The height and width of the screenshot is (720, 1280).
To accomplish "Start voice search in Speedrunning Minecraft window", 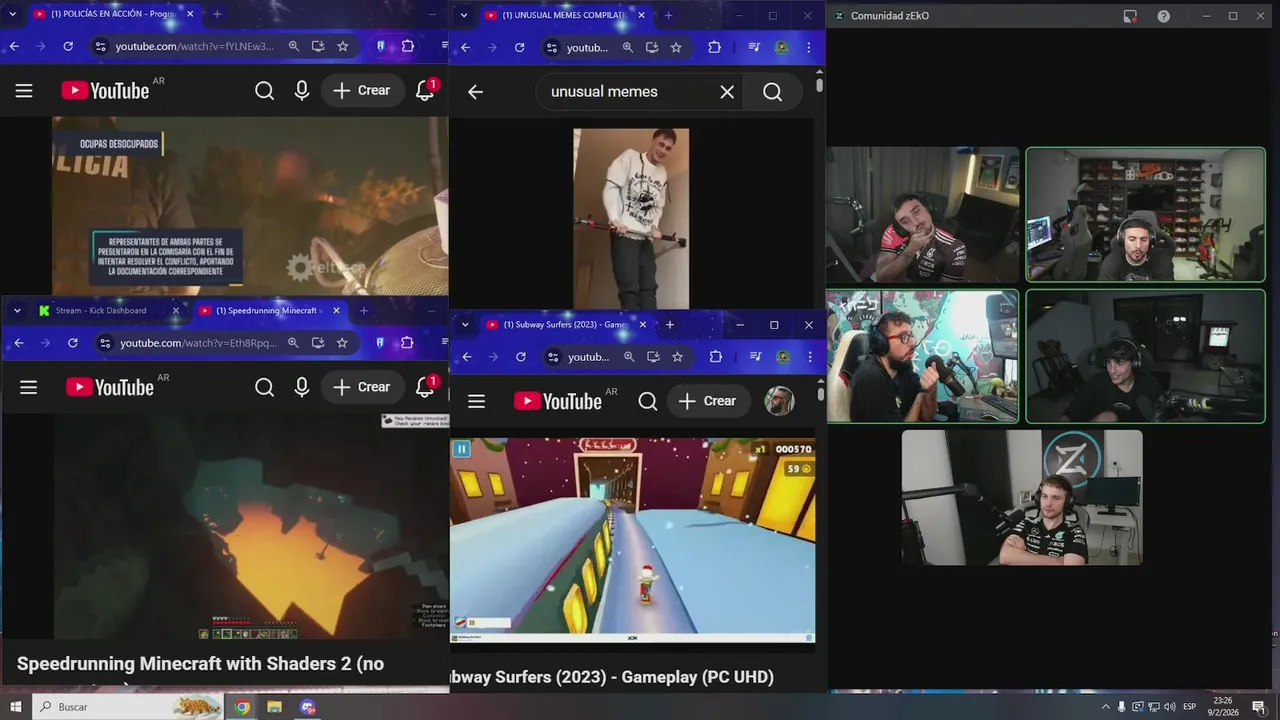I will 302,387.
